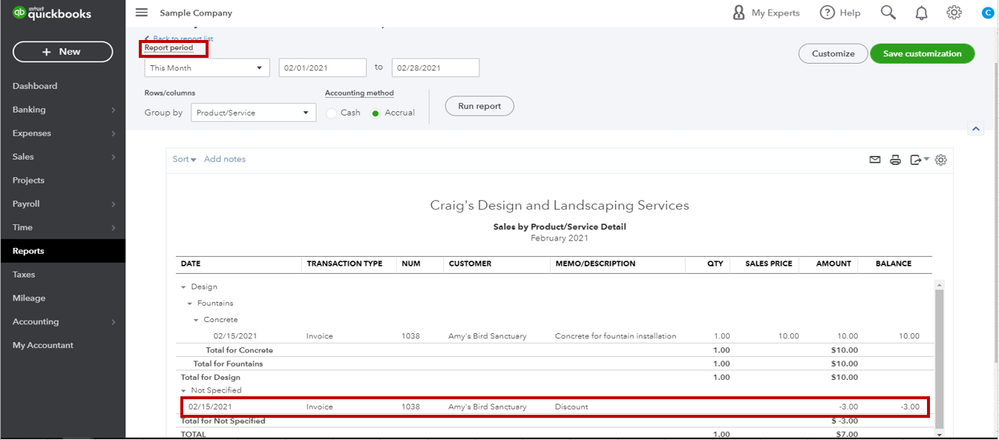This screenshot has height=440, width=999.
Task: Click the start date 02/01/2021 field
Action: click(x=322, y=68)
